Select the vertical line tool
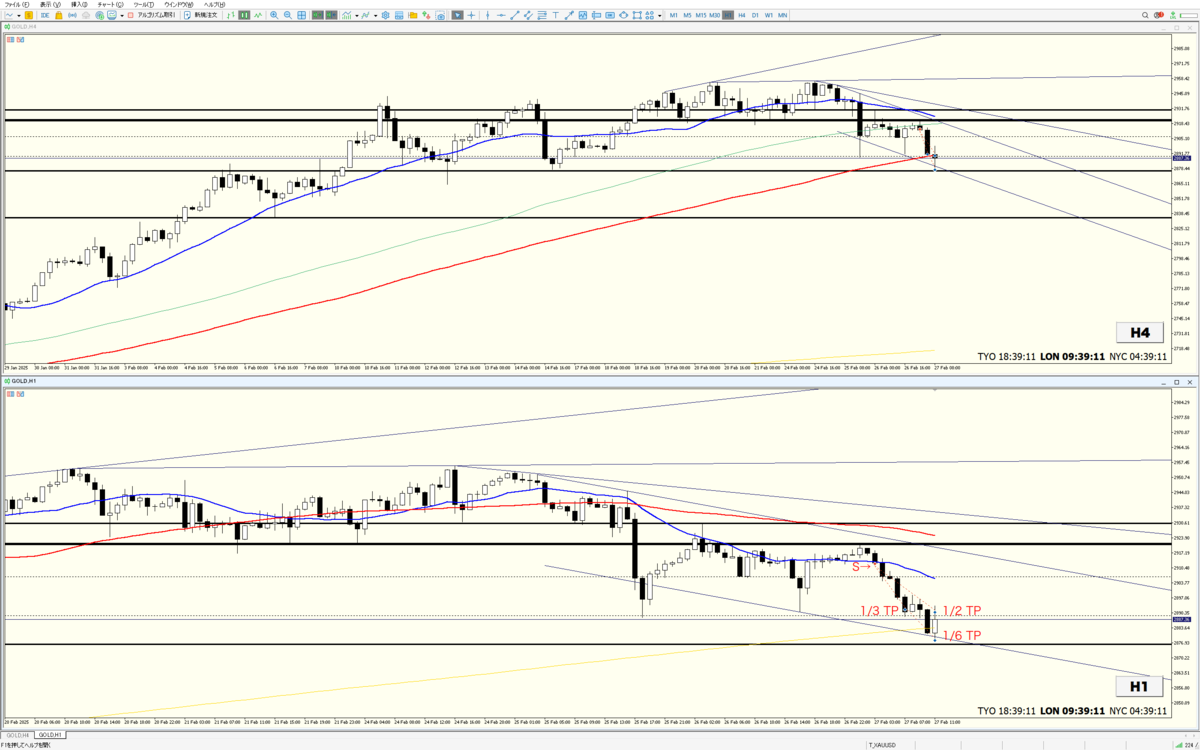The height and width of the screenshot is (750, 1200). [487, 15]
